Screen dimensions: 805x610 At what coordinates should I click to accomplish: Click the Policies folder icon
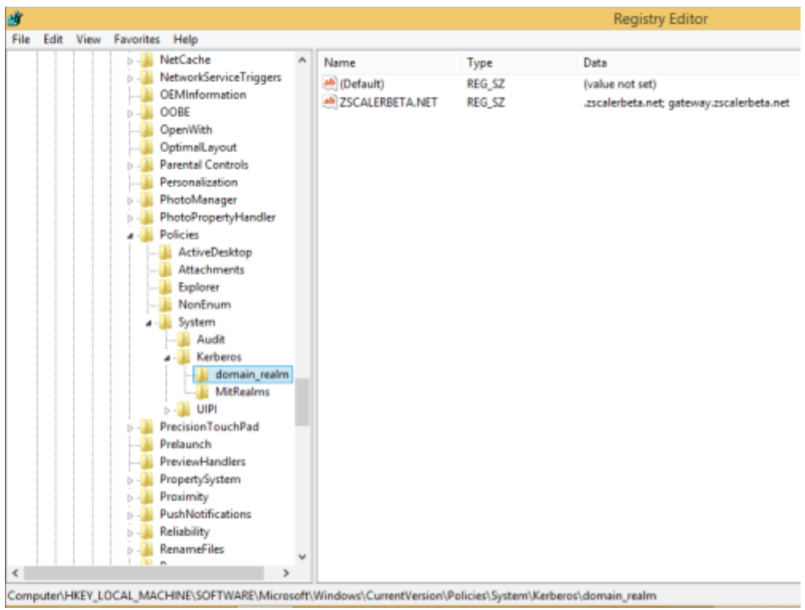pyautogui.click(x=148, y=235)
